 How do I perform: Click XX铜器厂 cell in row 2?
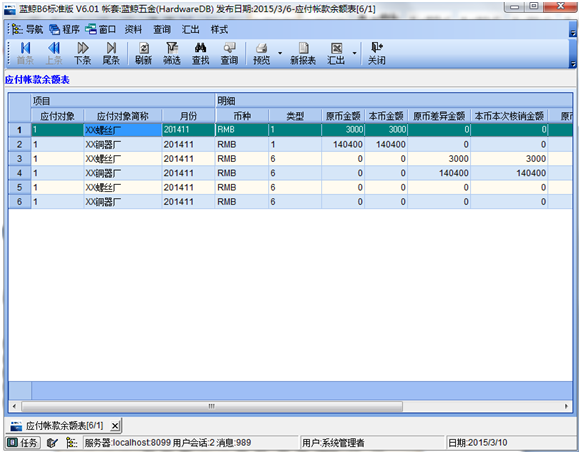[123, 145]
